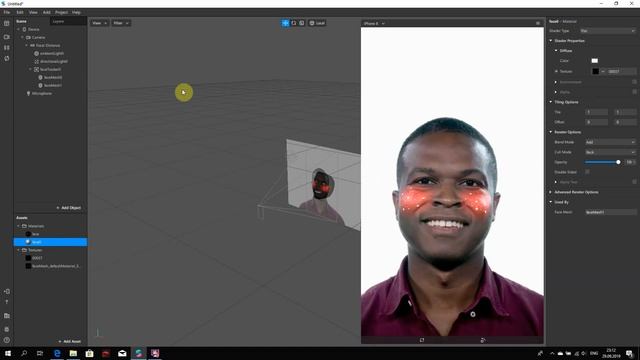Open the Cull Mode dropdown
The image size is (640, 360).
pyautogui.click(x=610, y=152)
